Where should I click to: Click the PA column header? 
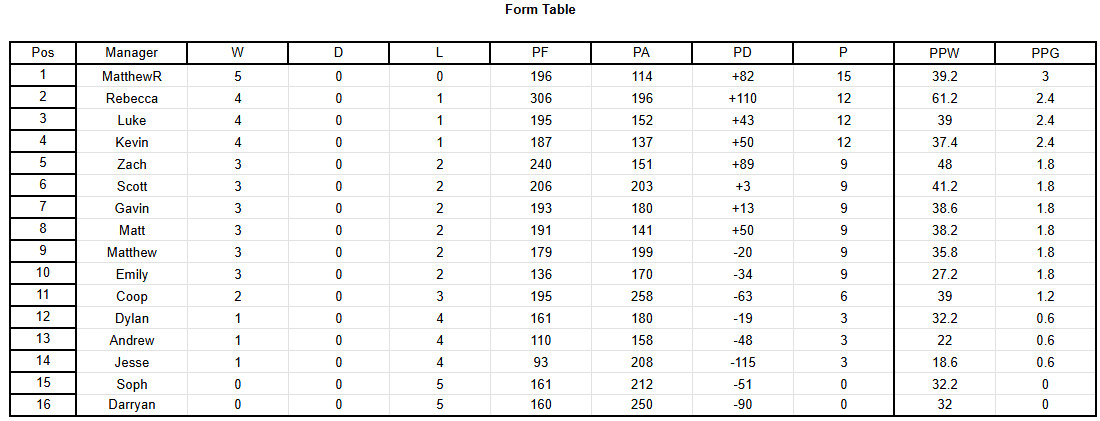point(641,53)
